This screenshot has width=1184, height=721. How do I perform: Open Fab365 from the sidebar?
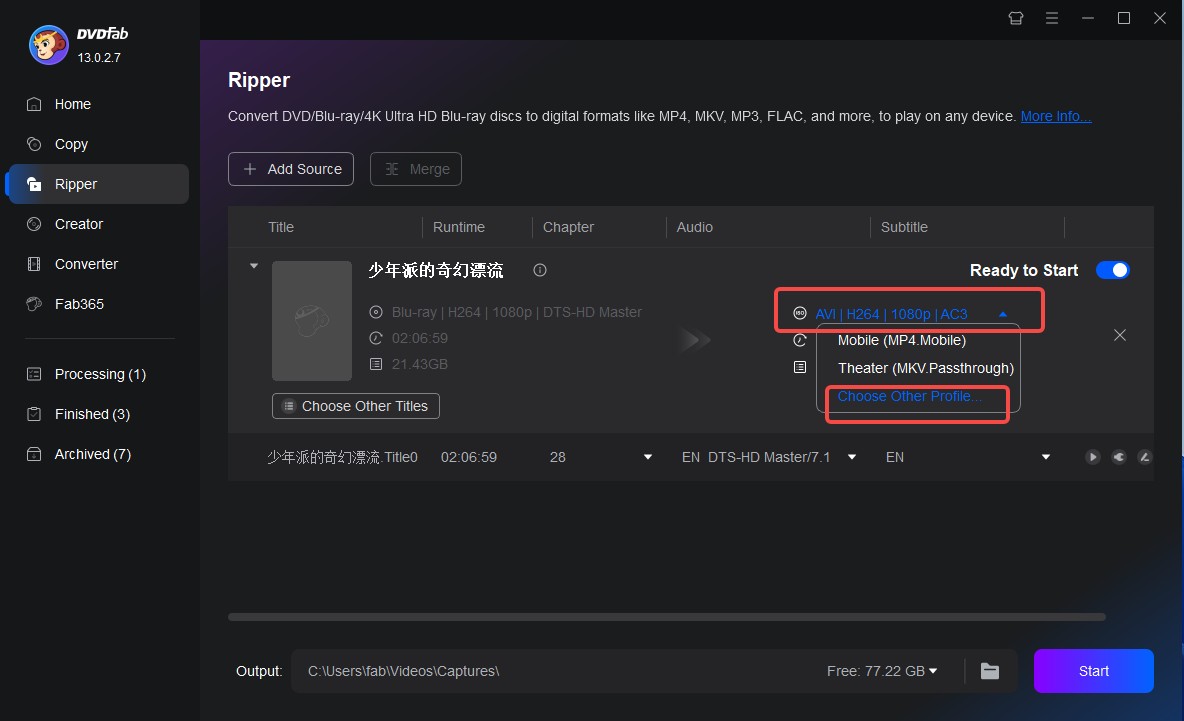click(x=97, y=304)
